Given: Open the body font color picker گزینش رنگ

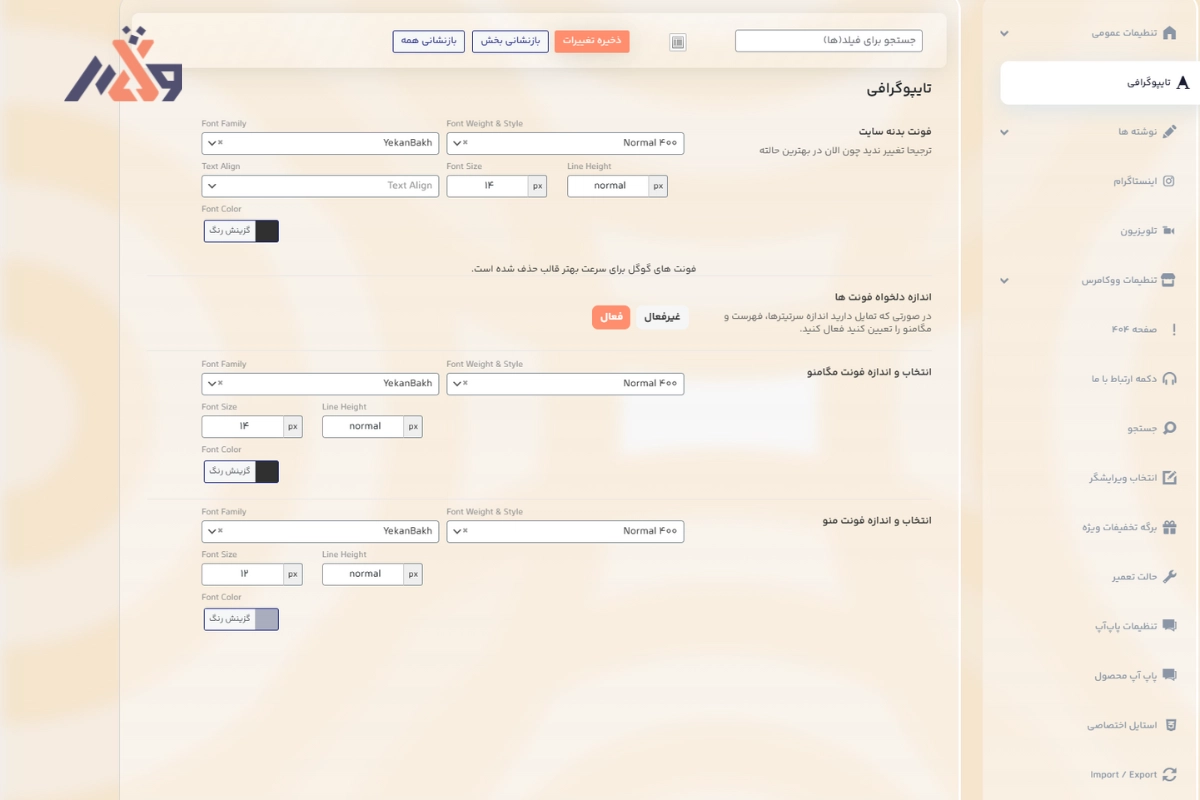Looking at the screenshot, I should point(241,231).
